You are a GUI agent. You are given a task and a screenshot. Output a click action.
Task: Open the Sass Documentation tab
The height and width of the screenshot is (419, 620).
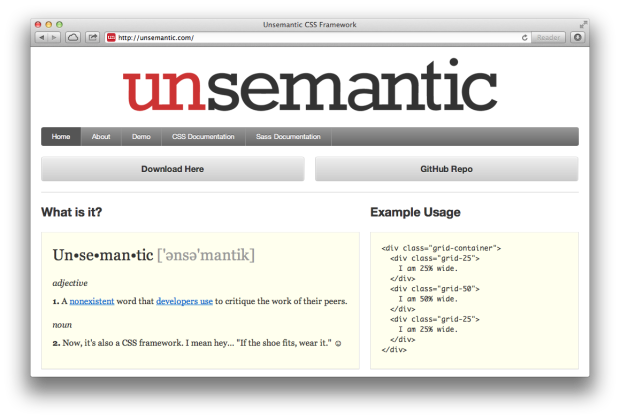(288, 136)
